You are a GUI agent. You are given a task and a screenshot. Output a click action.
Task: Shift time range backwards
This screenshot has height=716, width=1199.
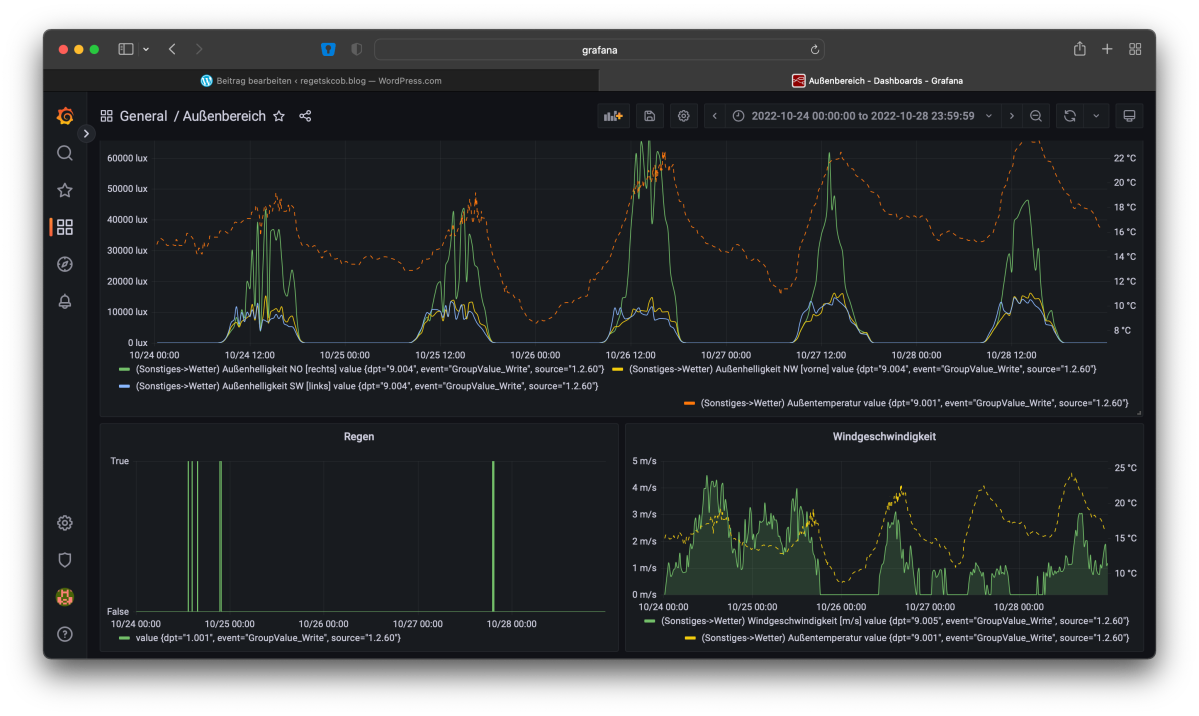click(x=715, y=116)
